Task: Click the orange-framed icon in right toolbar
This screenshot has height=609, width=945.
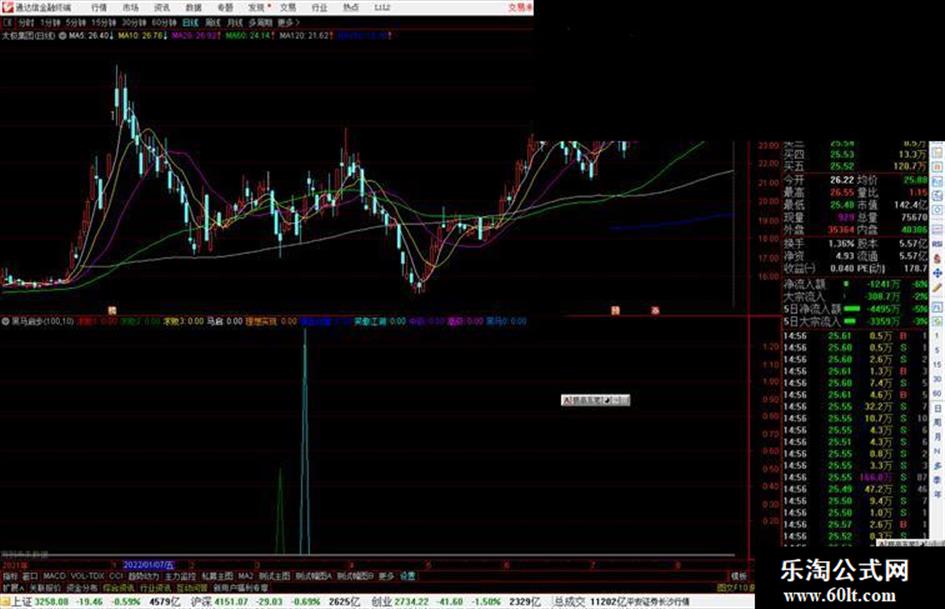Action: 937,166
